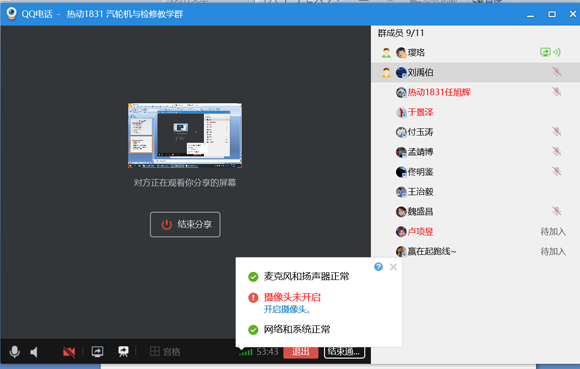Click the green check beside 网络和系统正常
The image size is (580, 369).
253,330
